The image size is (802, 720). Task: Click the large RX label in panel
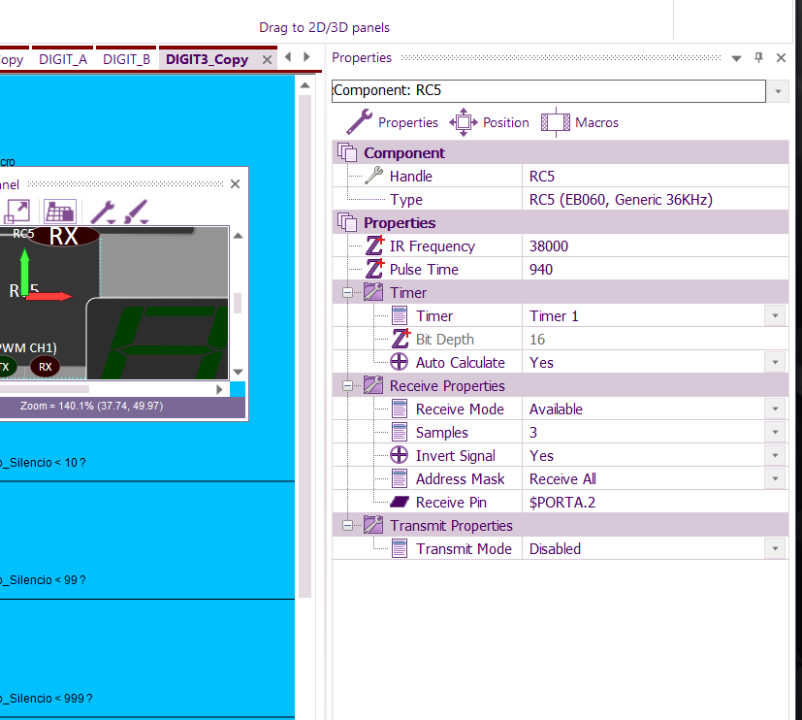(x=63, y=237)
